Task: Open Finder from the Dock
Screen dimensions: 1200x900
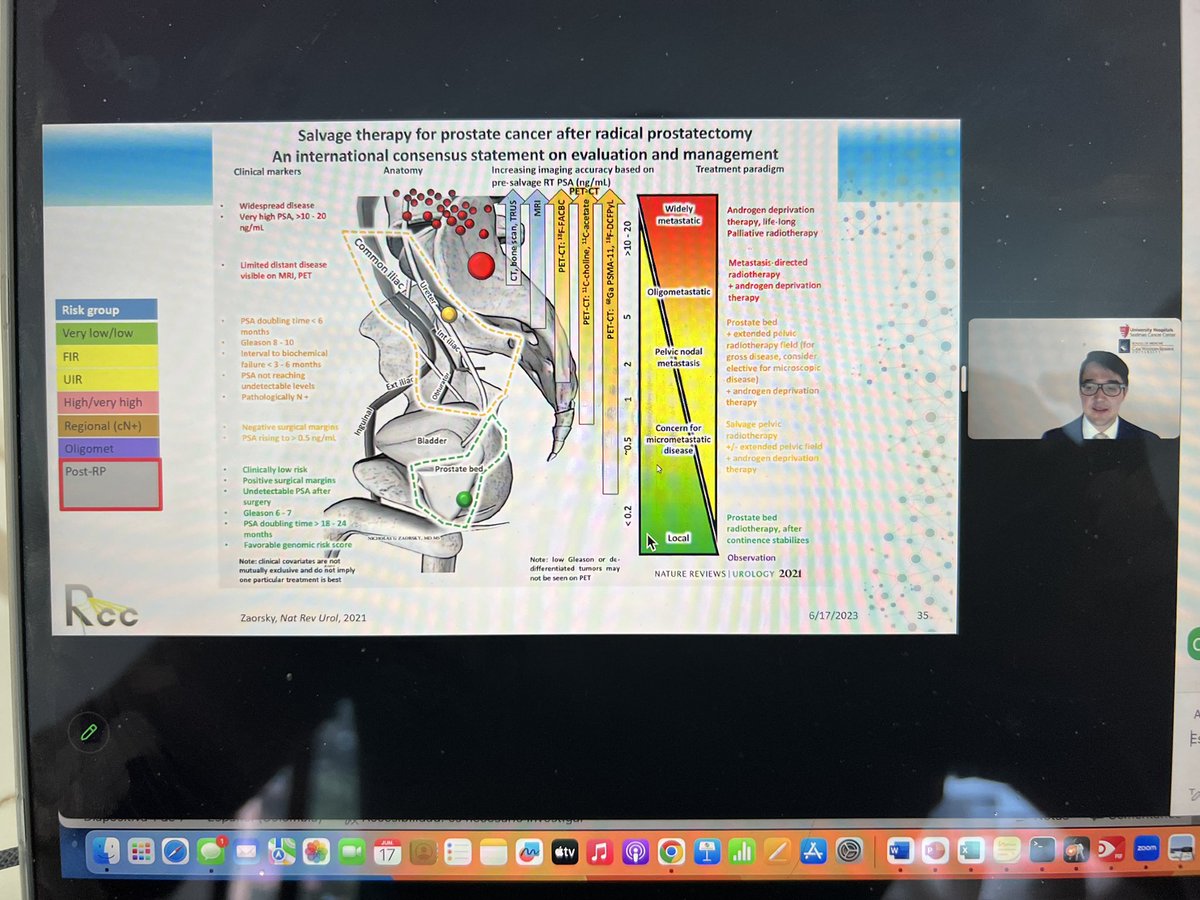Action: [106, 849]
